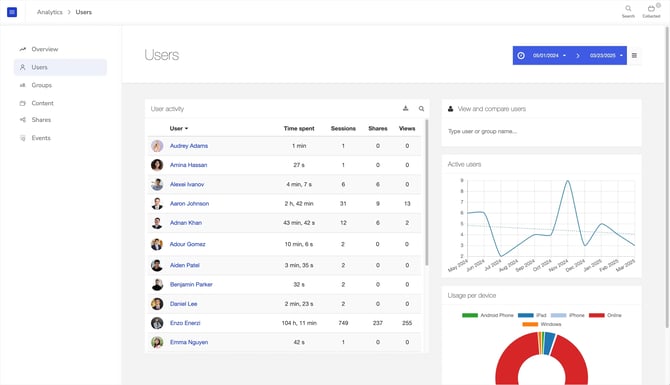Open the Events section
The image size is (670, 385).
point(41,138)
